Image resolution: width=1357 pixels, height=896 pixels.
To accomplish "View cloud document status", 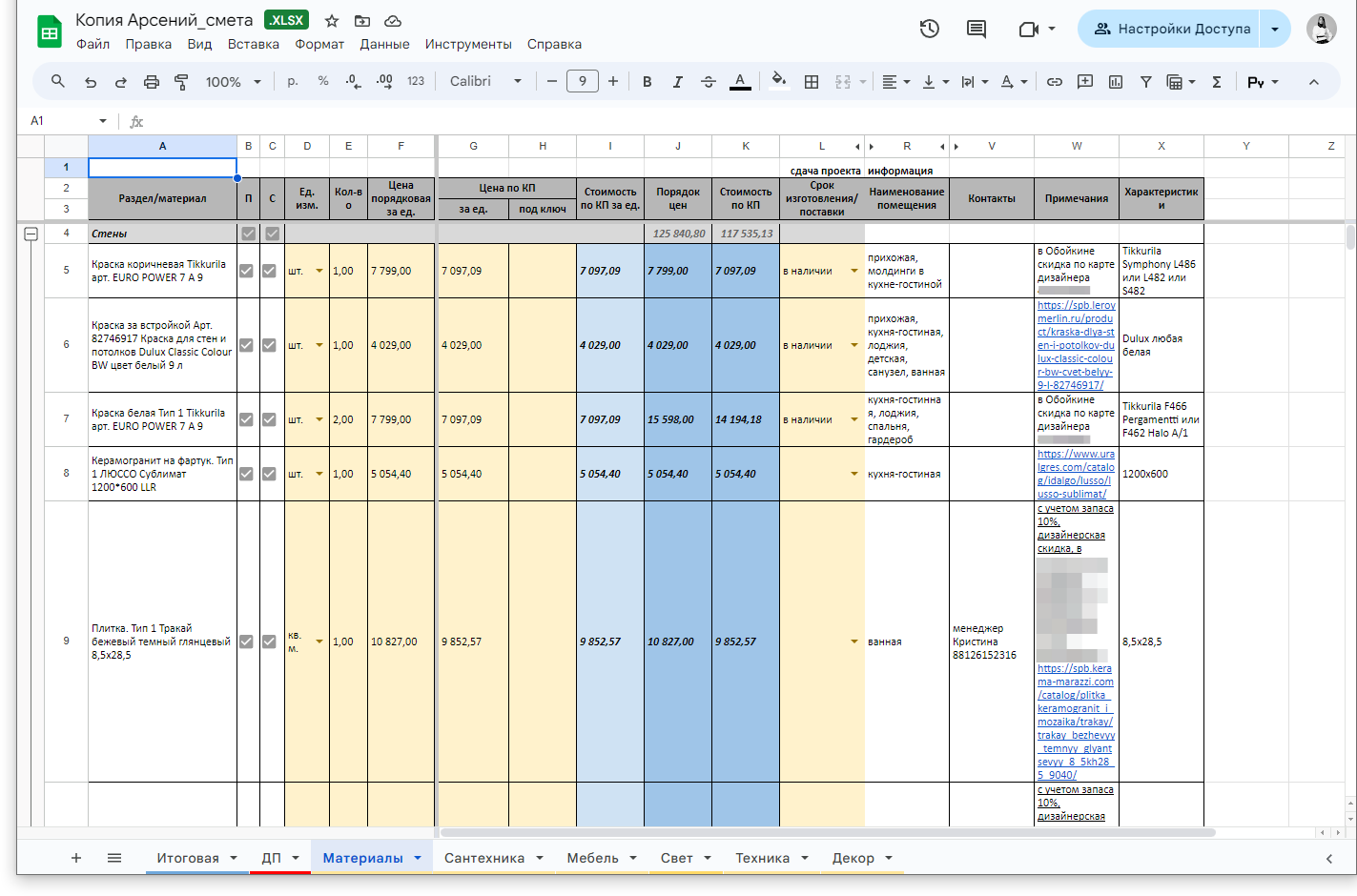I will point(393,21).
